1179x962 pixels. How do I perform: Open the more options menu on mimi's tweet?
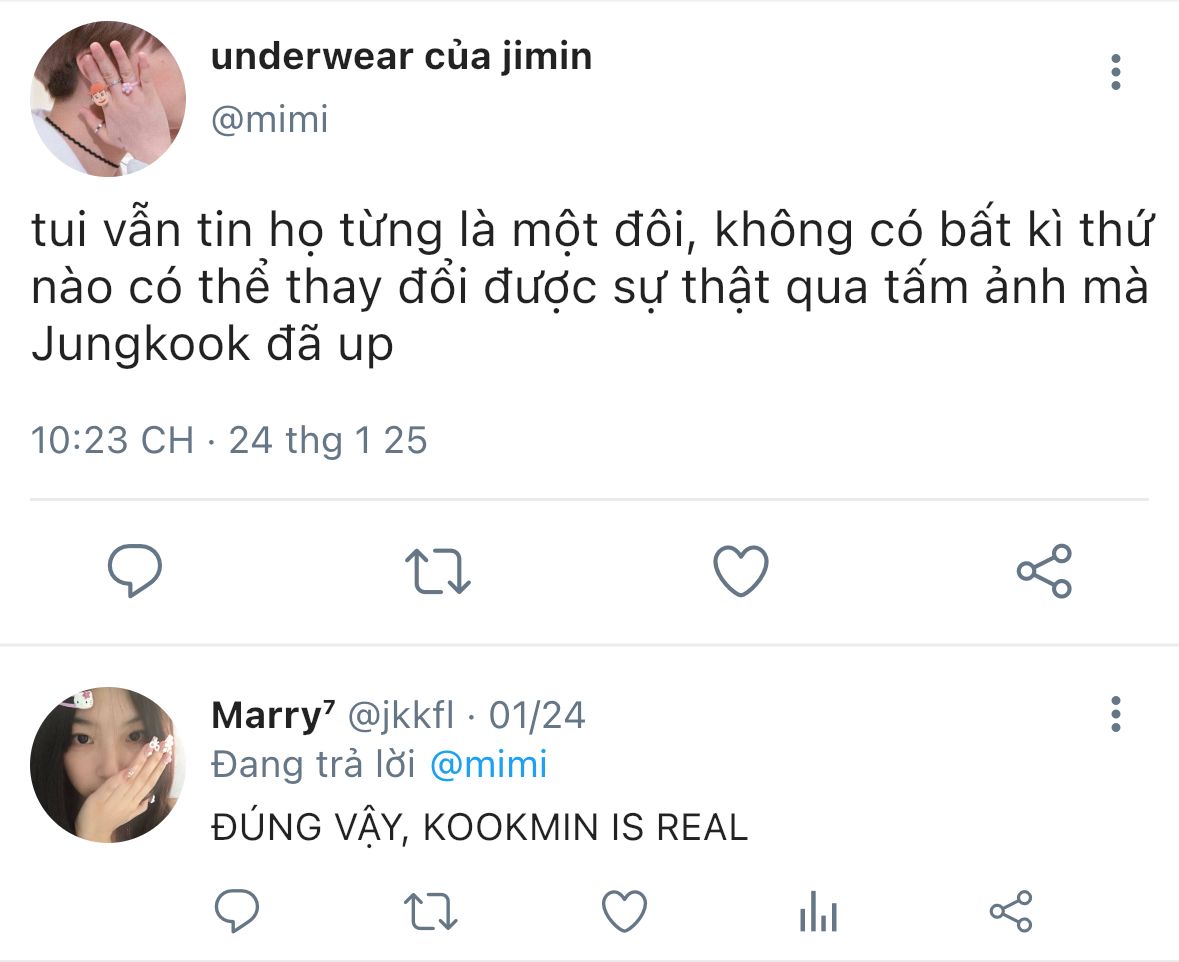(x=1116, y=72)
